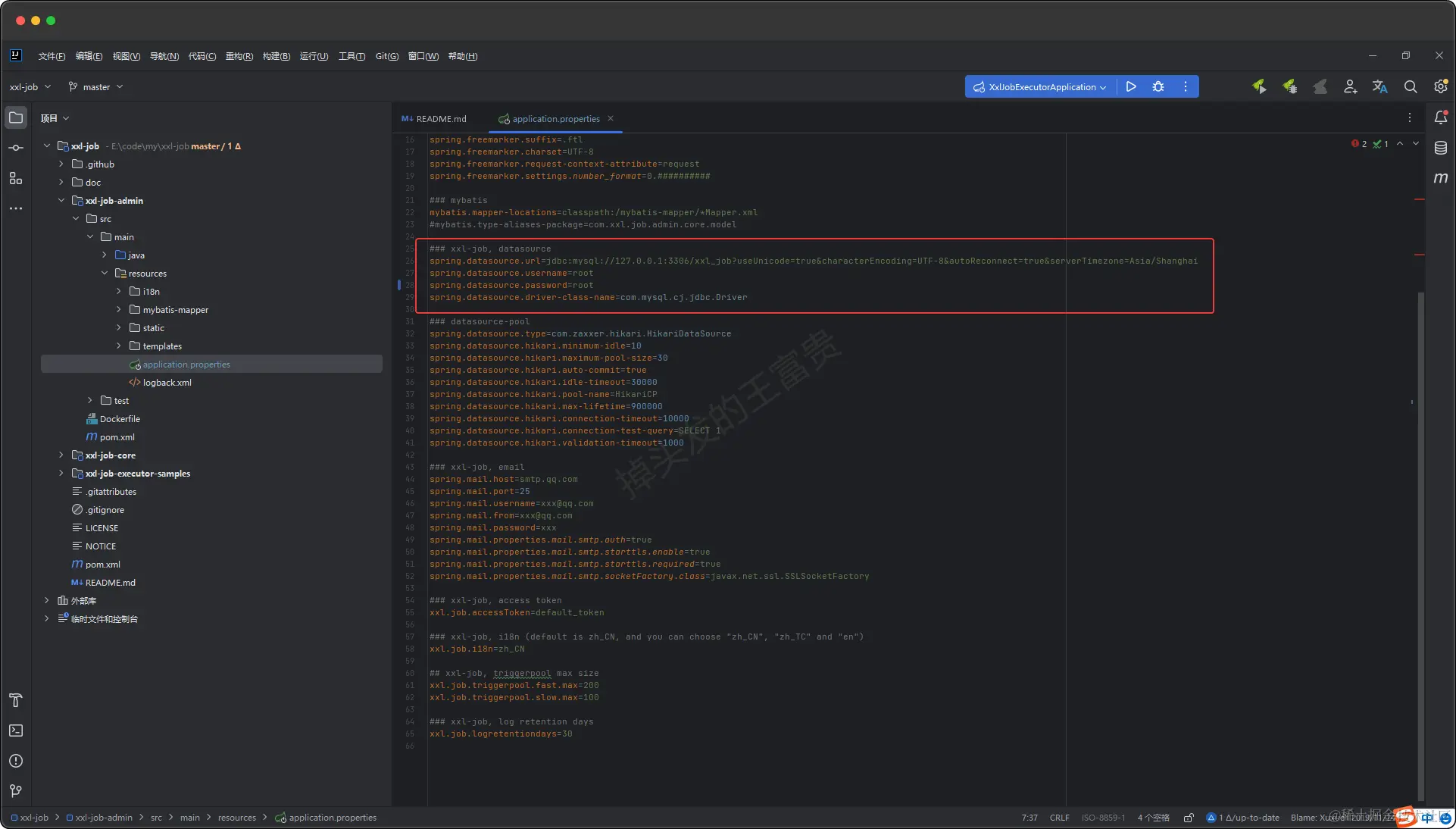Expand the mybatis-mapper folder
Screen dimensions: 1456x829
[x=119, y=310]
